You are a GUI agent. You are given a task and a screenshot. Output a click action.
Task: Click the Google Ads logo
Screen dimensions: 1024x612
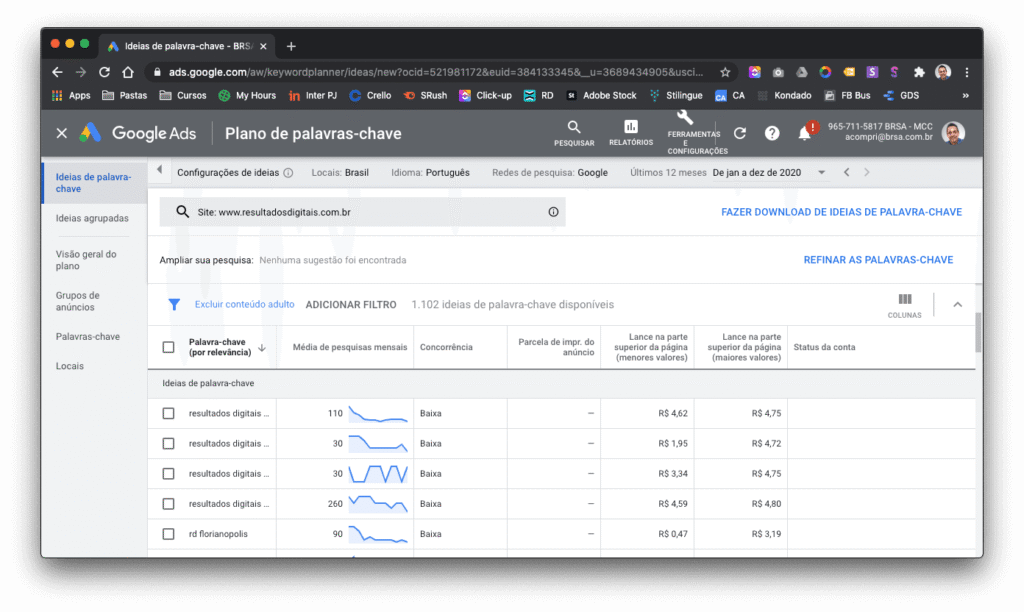coord(138,133)
